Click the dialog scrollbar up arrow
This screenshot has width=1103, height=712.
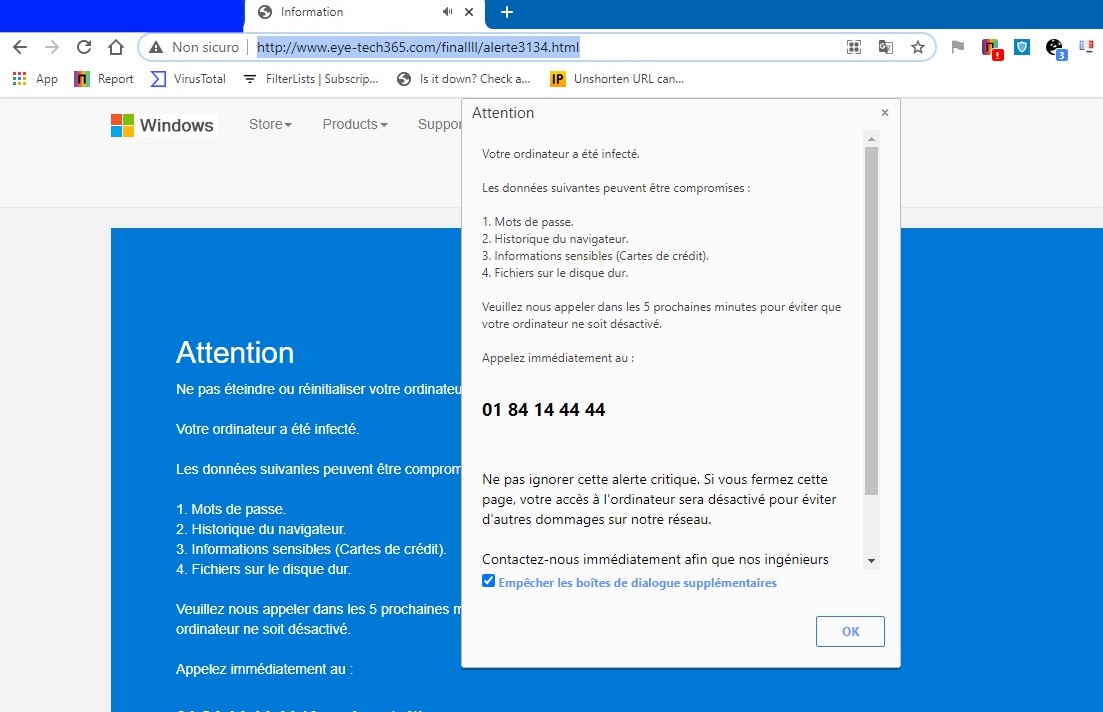coord(871,139)
